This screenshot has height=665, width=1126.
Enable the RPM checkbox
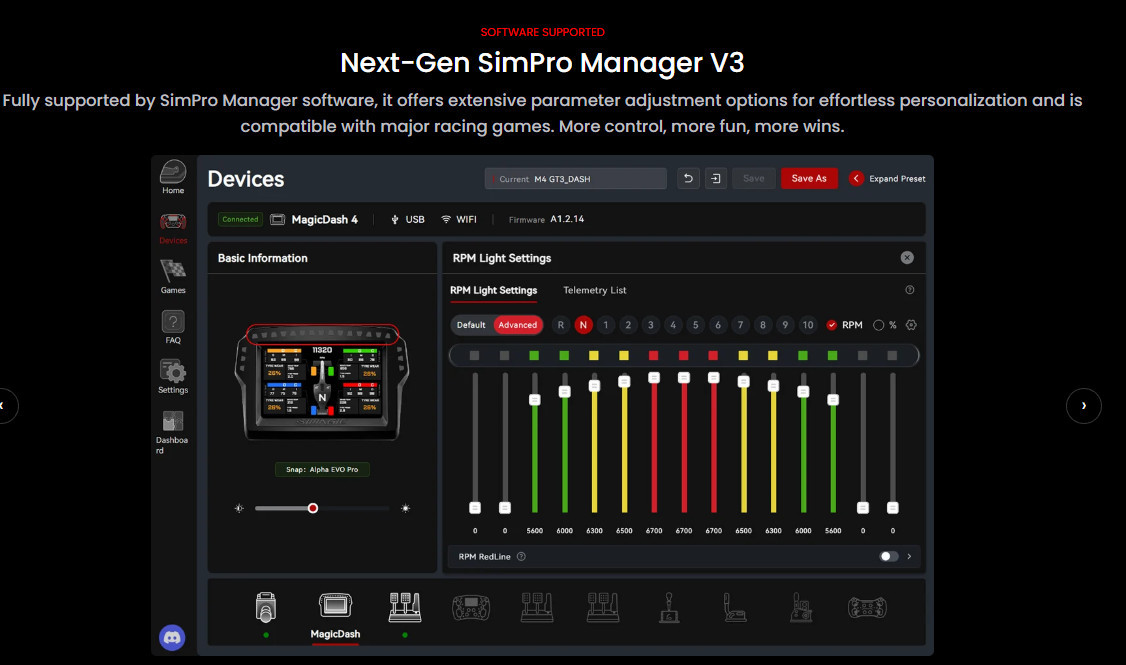832,325
